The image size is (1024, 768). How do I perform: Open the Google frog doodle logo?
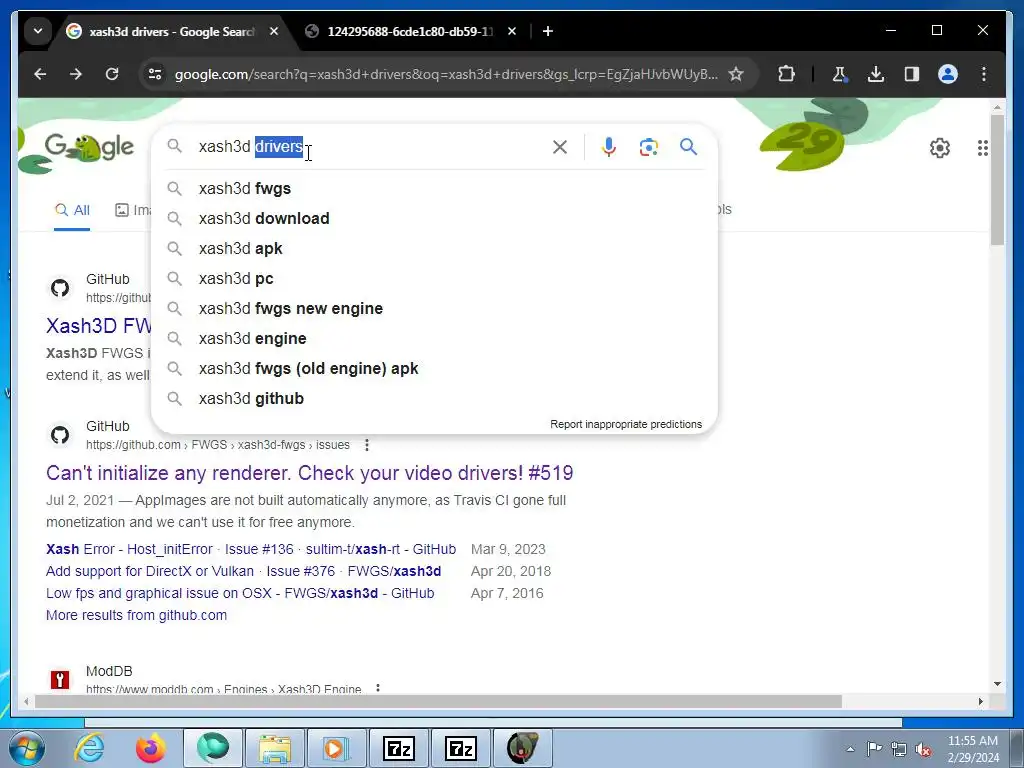click(89, 148)
